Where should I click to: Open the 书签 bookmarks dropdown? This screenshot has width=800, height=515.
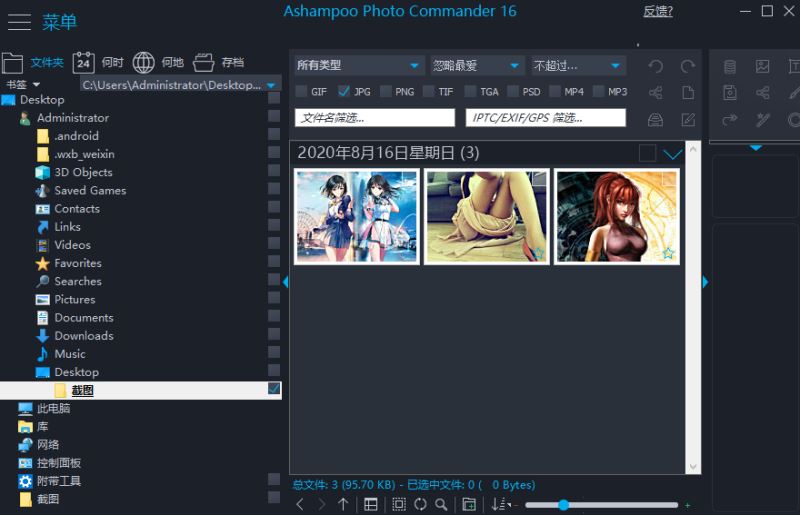23,84
